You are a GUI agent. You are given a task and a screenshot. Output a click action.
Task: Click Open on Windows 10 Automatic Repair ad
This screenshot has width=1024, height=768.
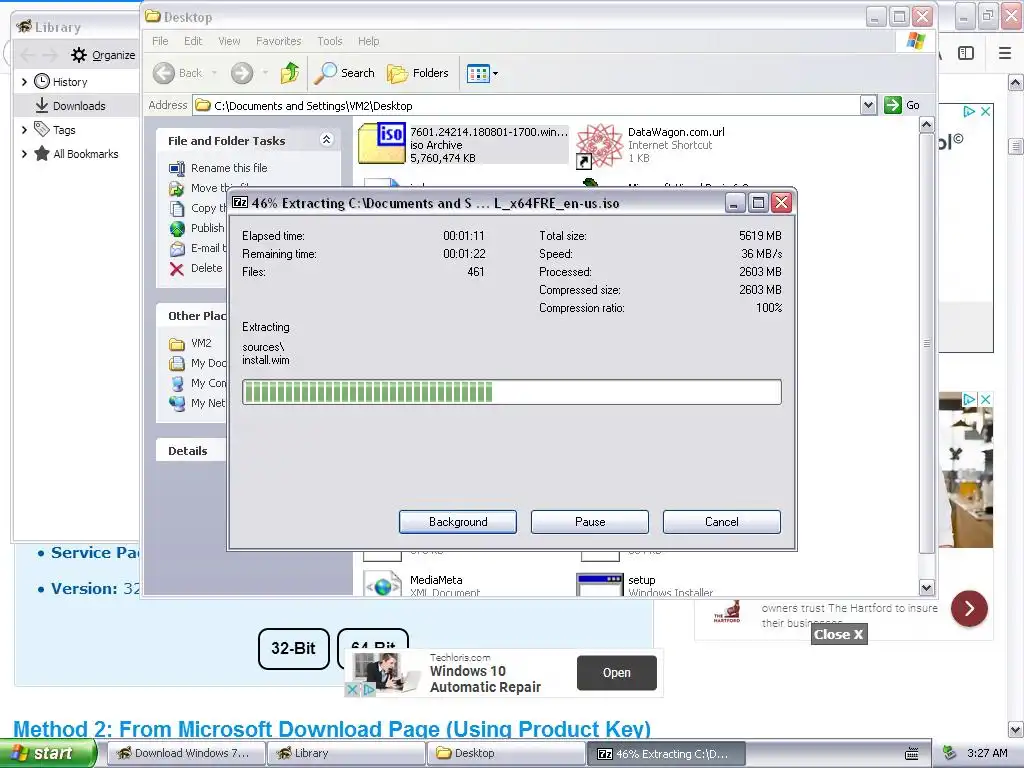coord(616,673)
